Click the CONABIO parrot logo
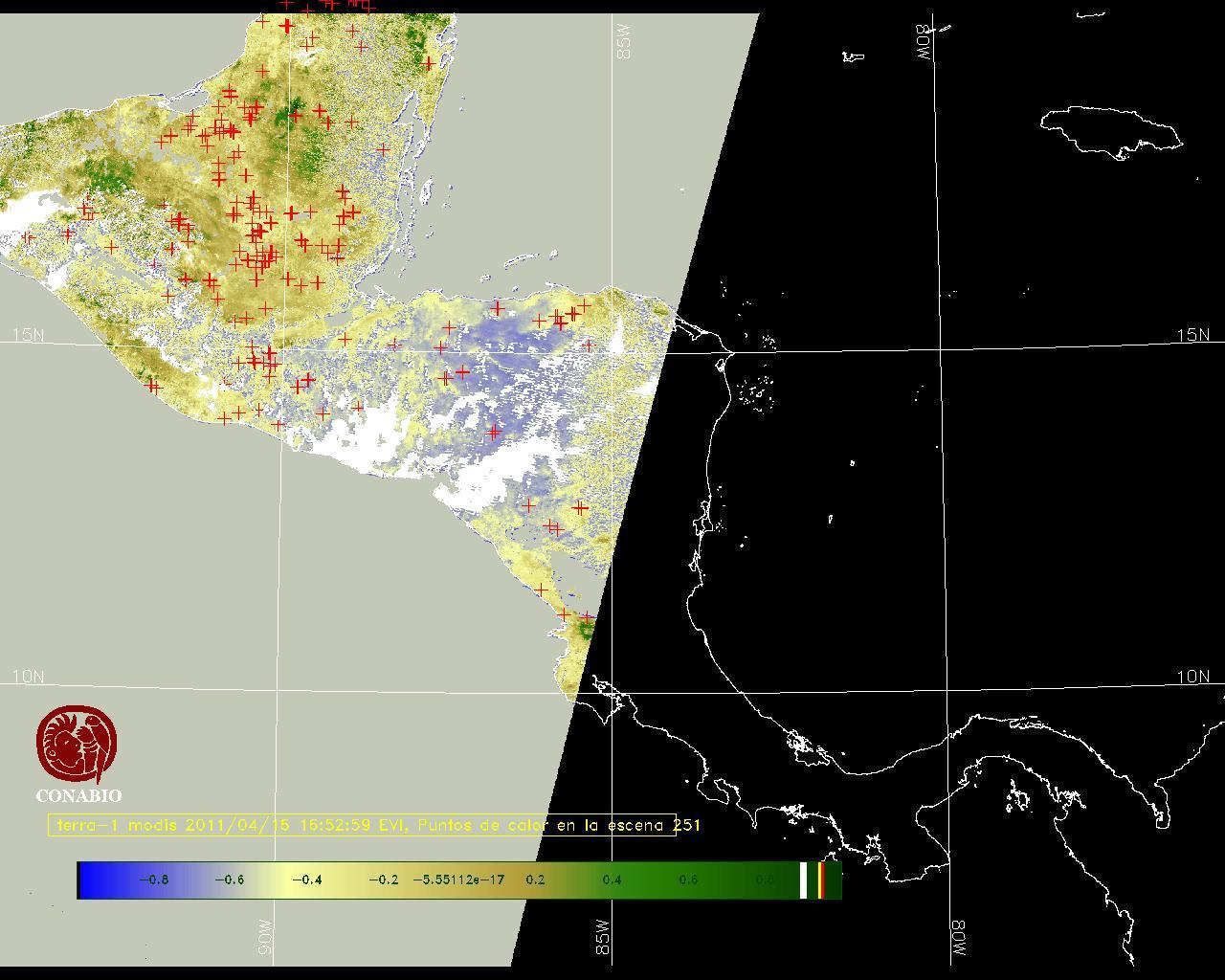The height and width of the screenshot is (980, 1225). point(77,745)
